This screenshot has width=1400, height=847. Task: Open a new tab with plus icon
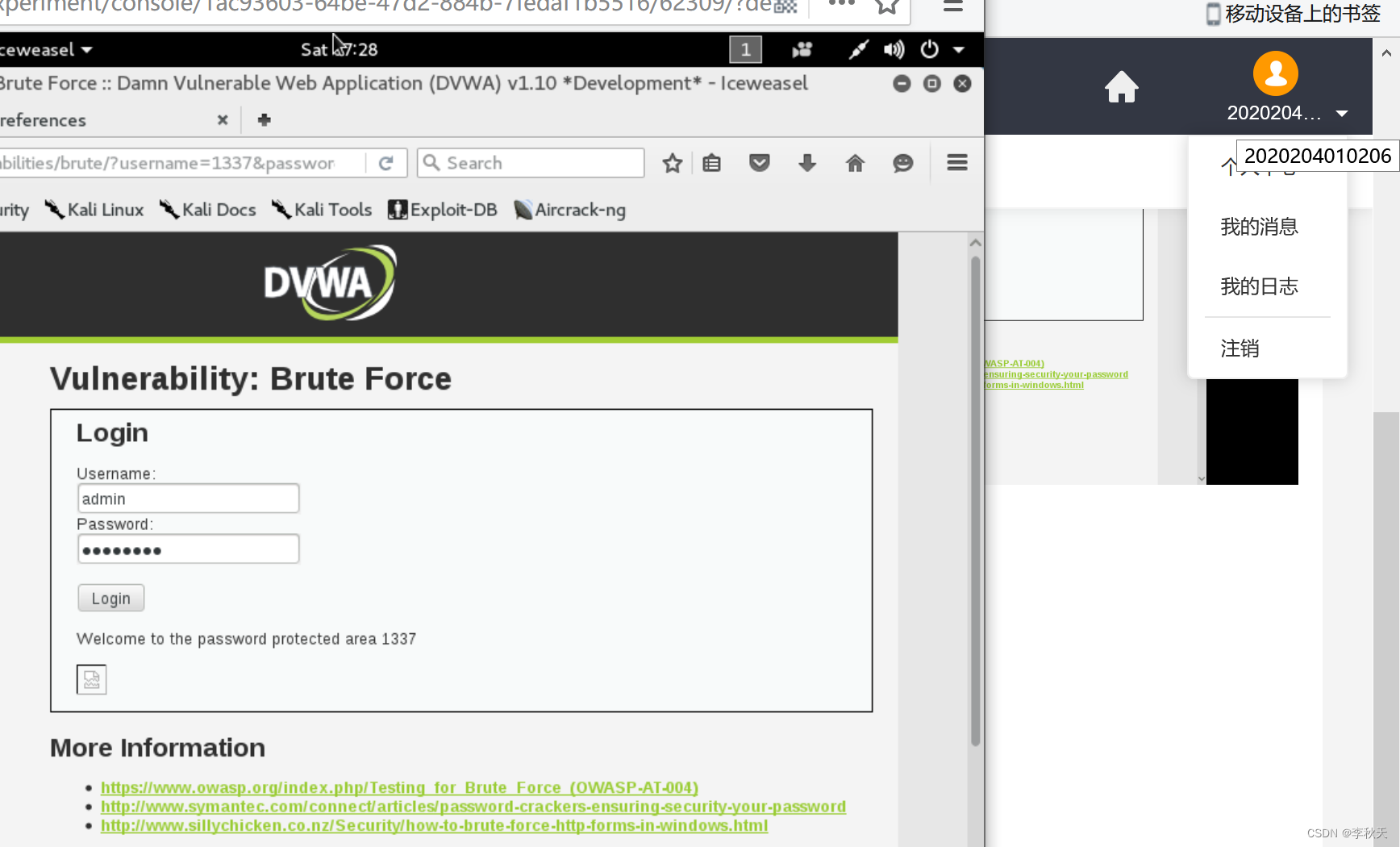click(264, 120)
